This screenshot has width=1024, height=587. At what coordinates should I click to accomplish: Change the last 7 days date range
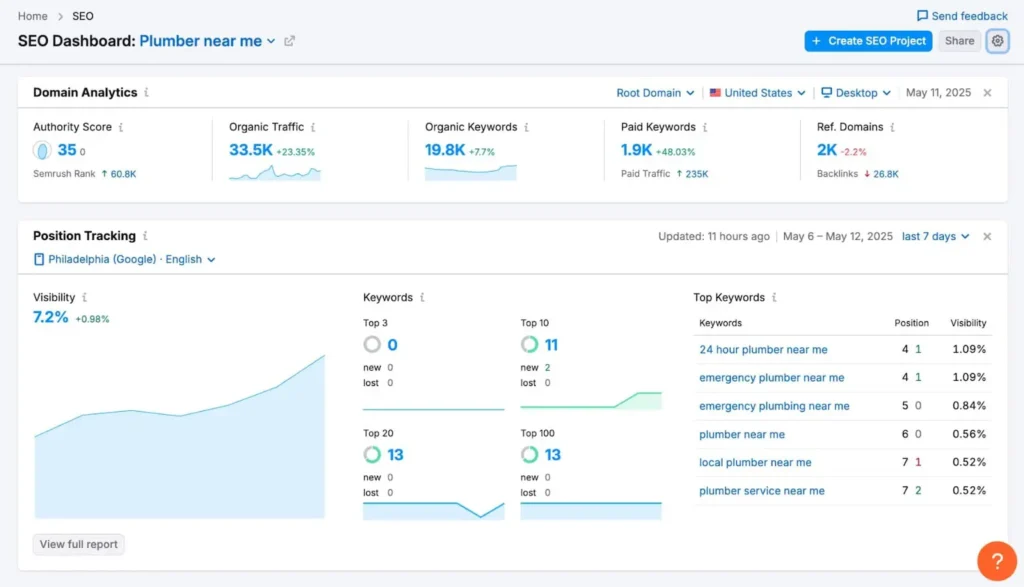pos(935,237)
